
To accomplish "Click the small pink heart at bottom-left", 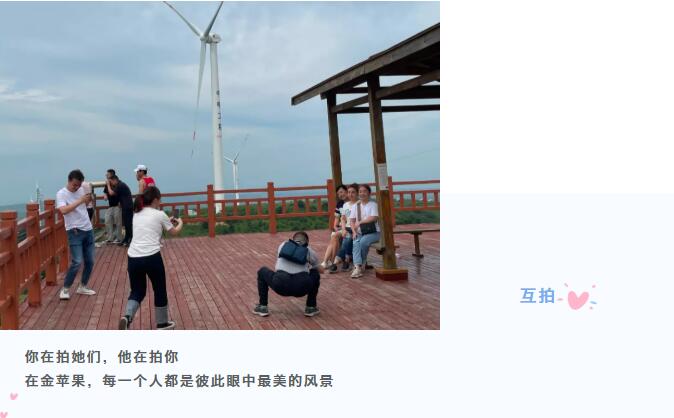I will click(14, 396).
